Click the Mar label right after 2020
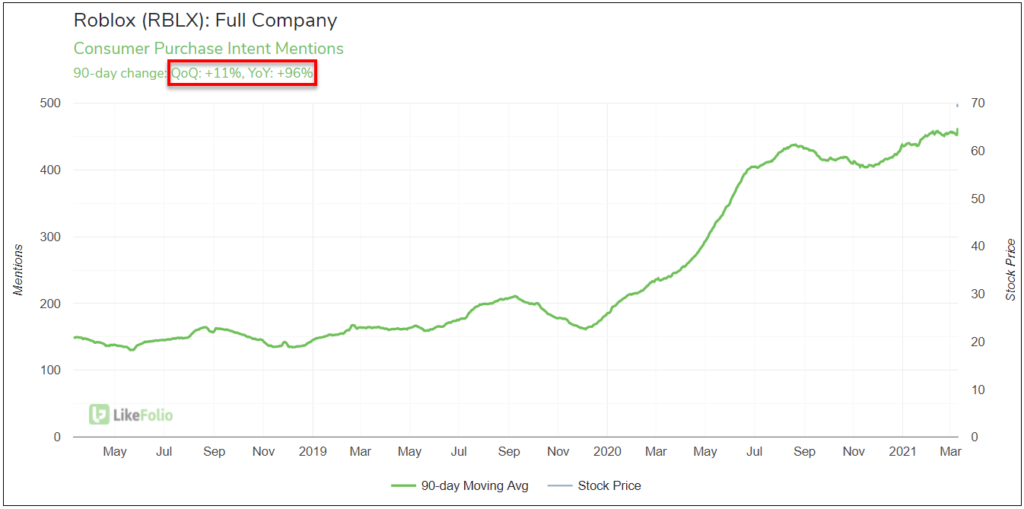The image size is (1024, 509). [x=656, y=452]
